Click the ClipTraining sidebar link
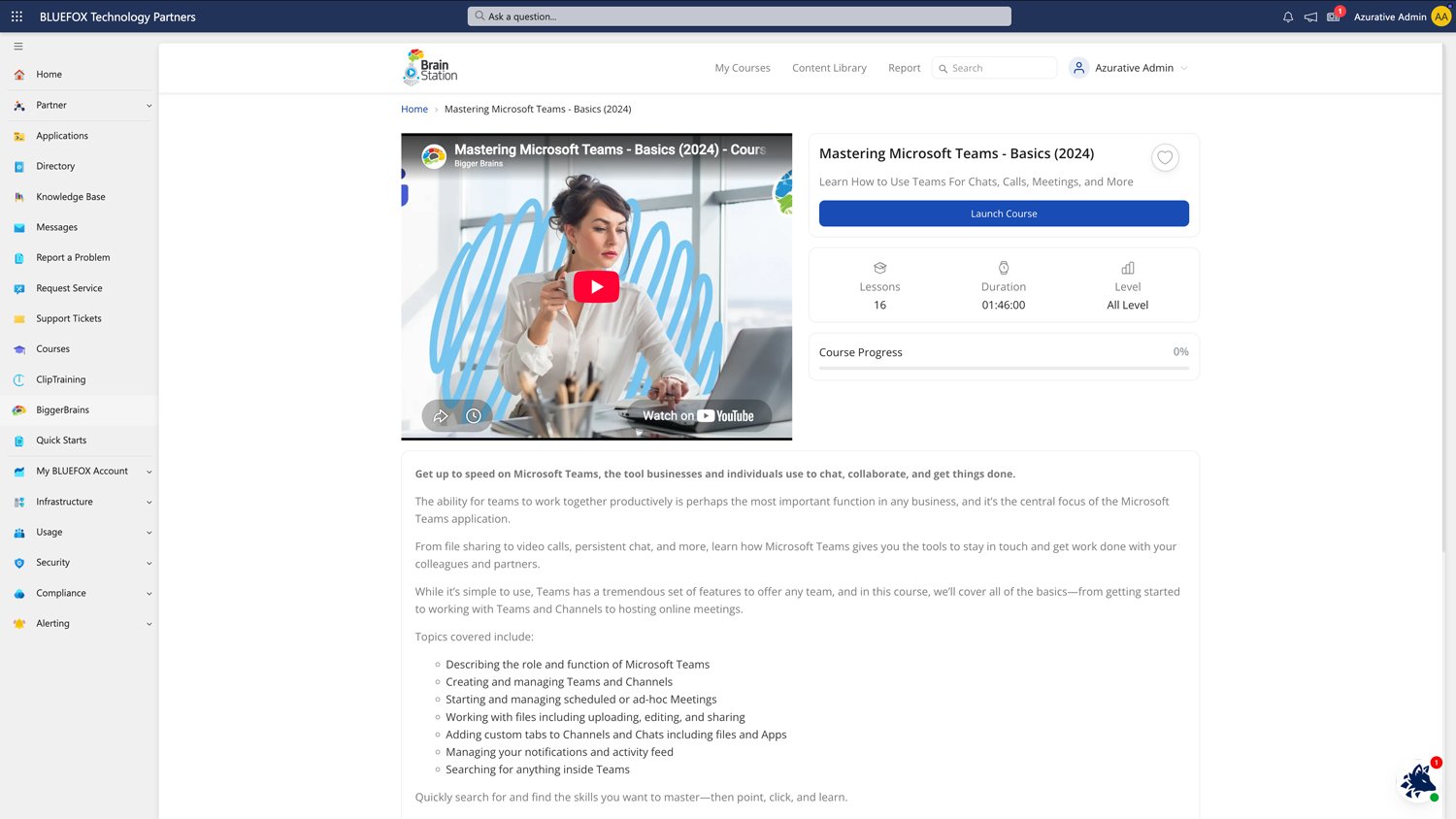The height and width of the screenshot is (819, 1456). click(61, 380)
